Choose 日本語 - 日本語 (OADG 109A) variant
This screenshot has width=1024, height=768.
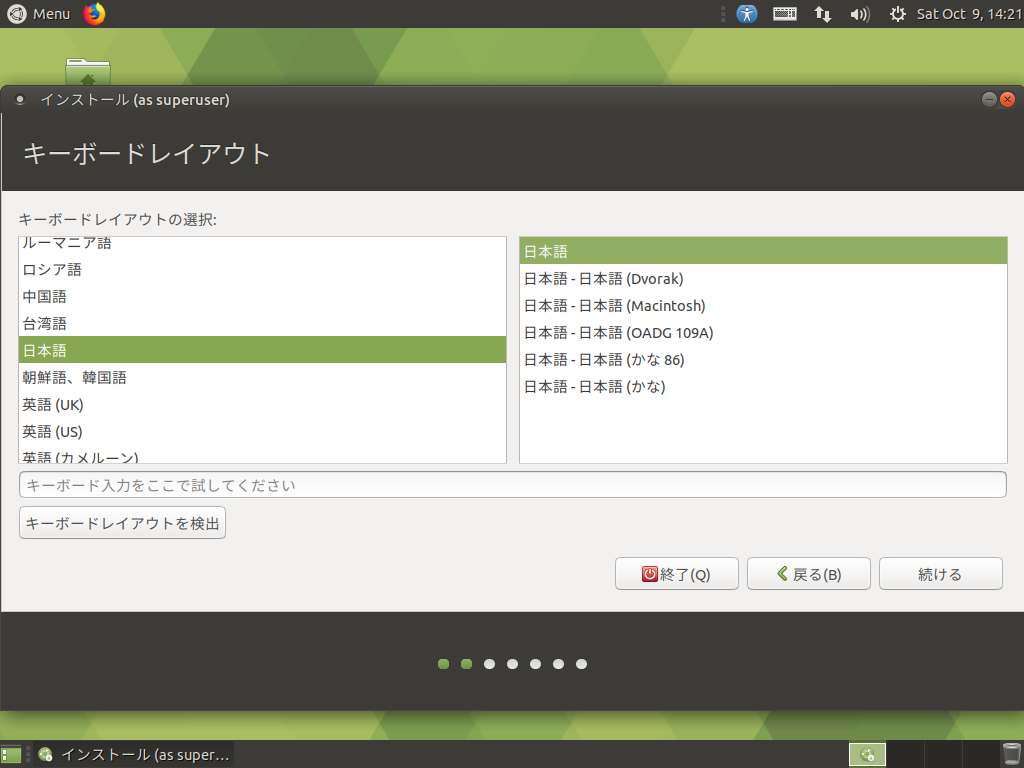tap(763, 332)
